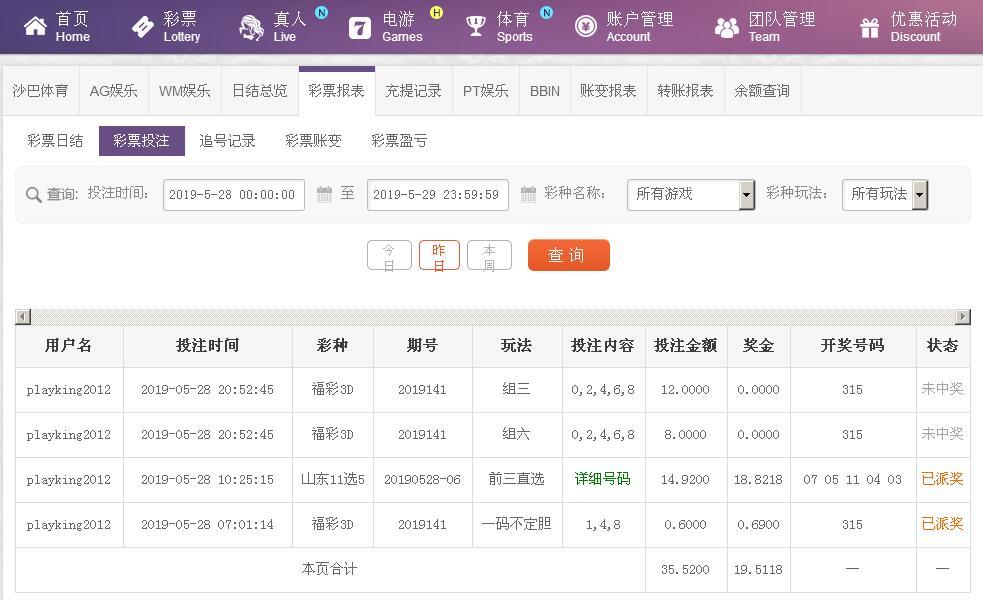
Task: Switch to the 日结总览 tab
Action: click(x=260, y=91)
